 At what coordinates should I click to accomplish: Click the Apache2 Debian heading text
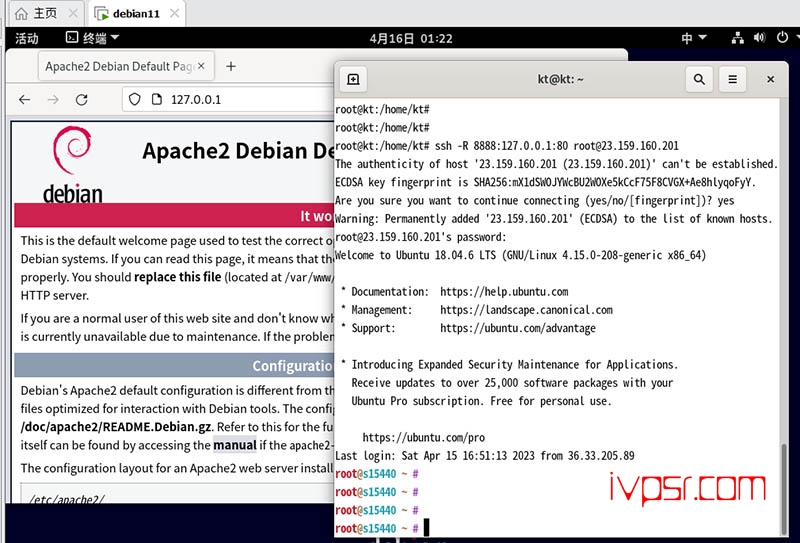click(x=238, y=151)
